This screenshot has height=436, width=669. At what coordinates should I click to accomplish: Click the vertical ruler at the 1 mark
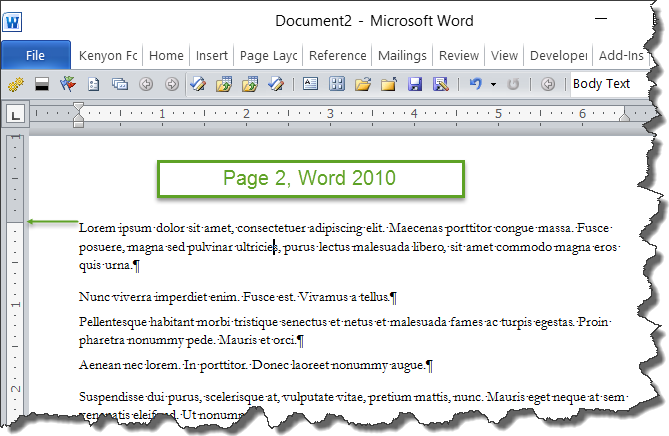coord(15,304)
